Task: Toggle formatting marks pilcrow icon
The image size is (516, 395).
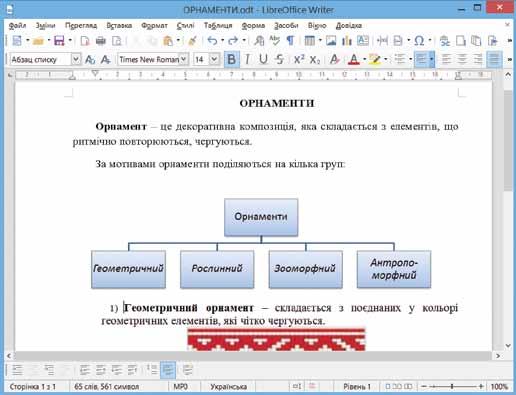Action: (x=291, y=41)
